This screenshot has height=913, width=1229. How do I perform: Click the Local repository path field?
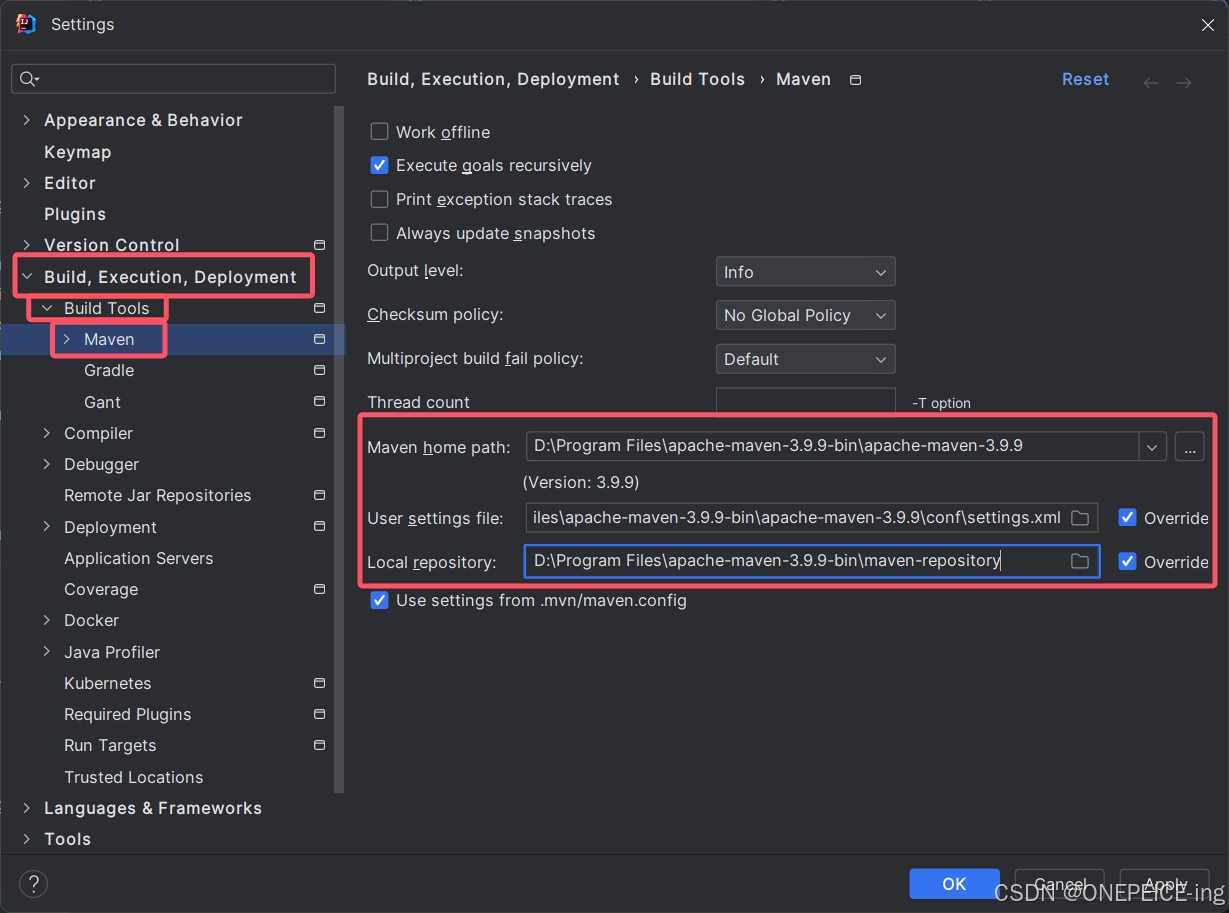pyautogui.click(x=811, y=561)
